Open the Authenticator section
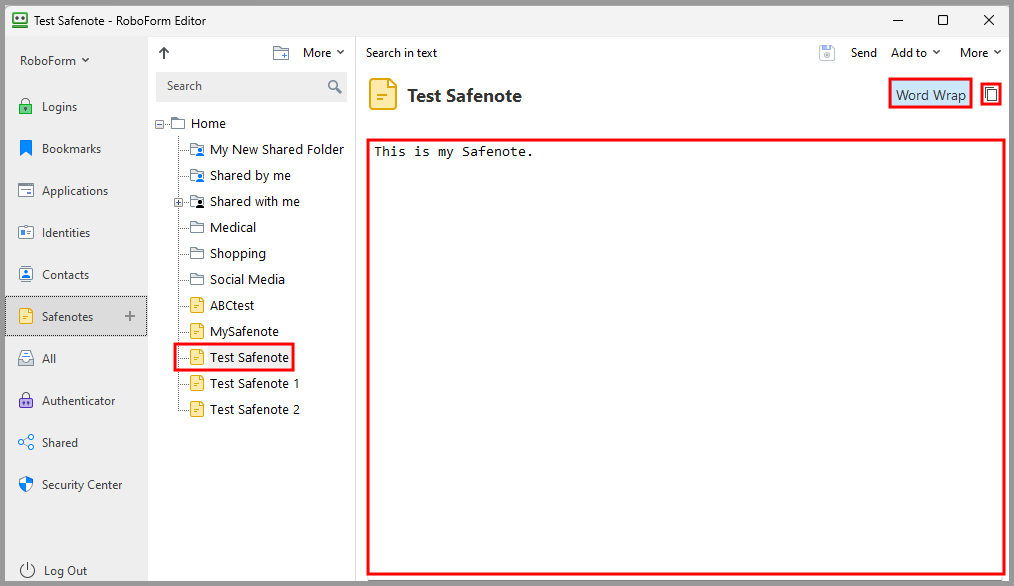Image resolution: width=1014 pixels, height=586 pixels. point(76,400)
